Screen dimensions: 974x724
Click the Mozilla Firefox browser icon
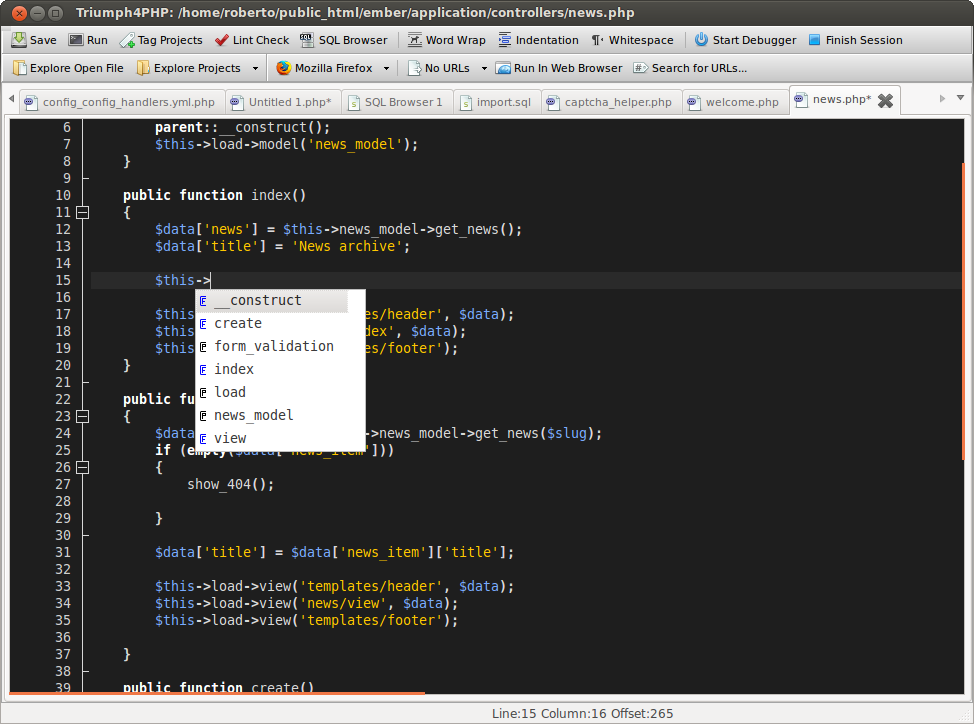tap(284, 68)
